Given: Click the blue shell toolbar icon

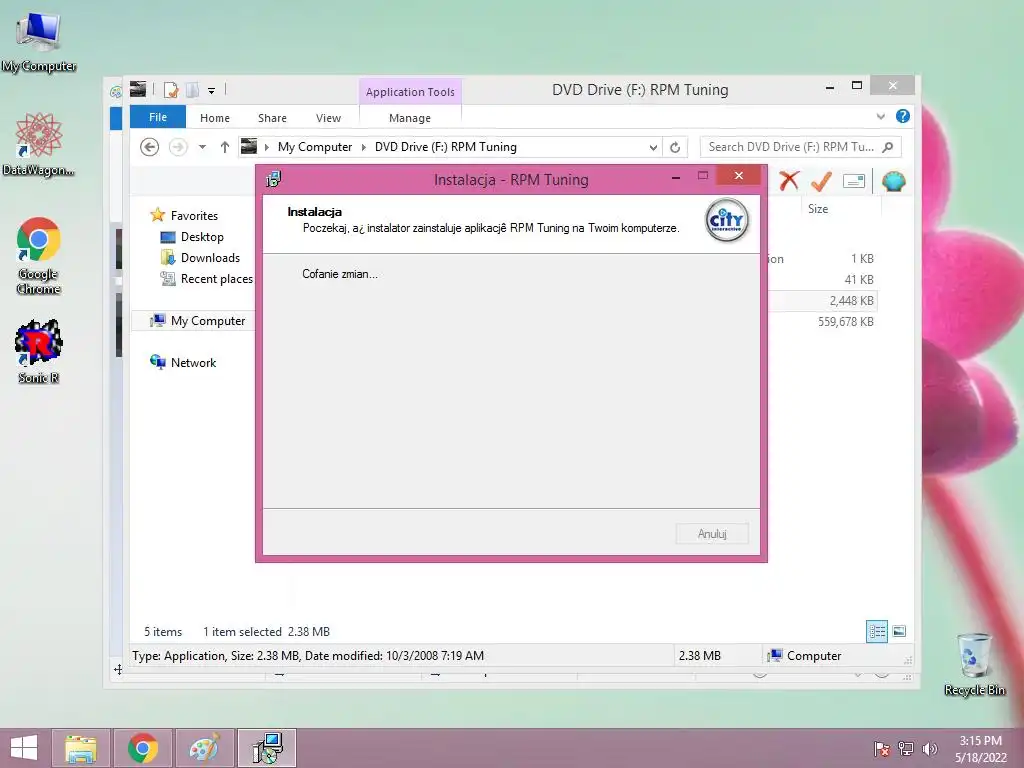Looking at the screenshot, I should click(893, 181).
